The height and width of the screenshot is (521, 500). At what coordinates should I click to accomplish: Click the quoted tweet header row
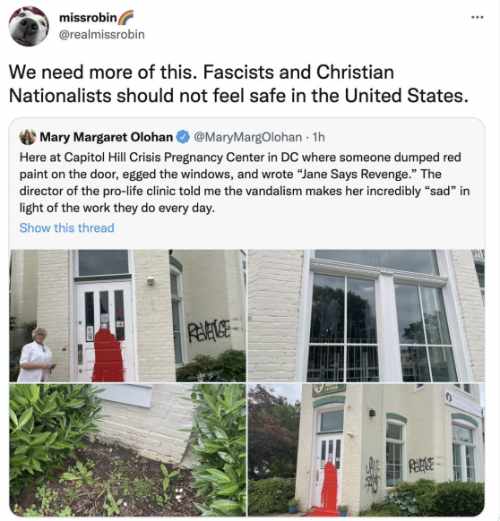[x=172, y=137]
